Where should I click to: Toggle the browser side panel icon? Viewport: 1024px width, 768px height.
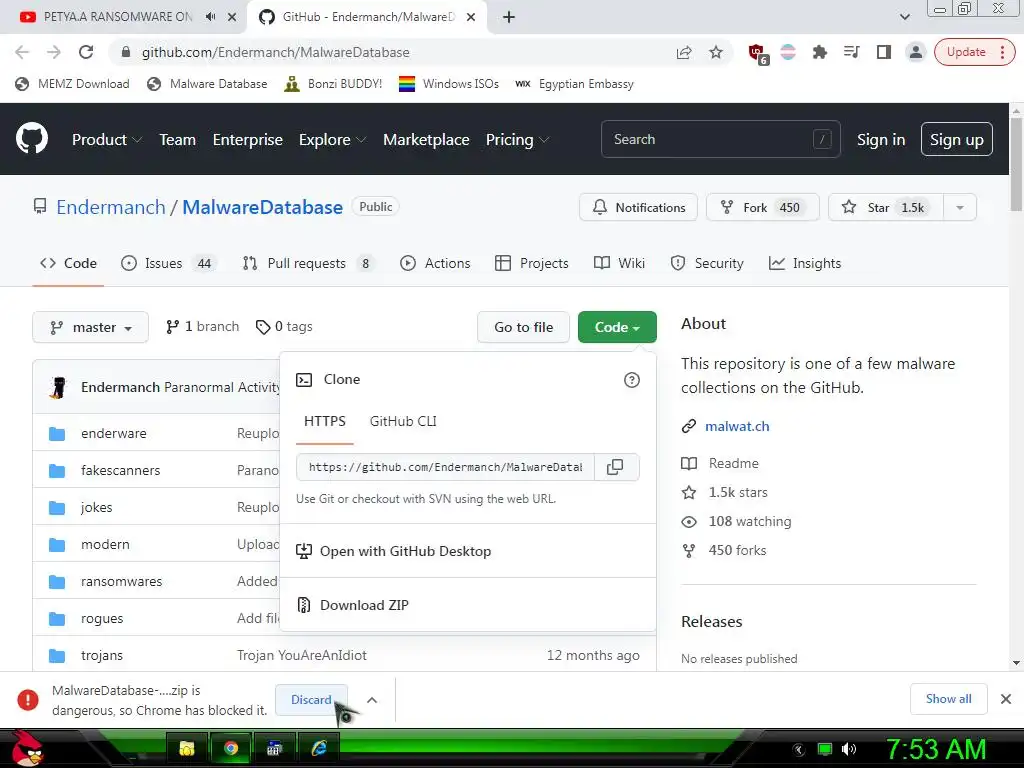(884, 52)
